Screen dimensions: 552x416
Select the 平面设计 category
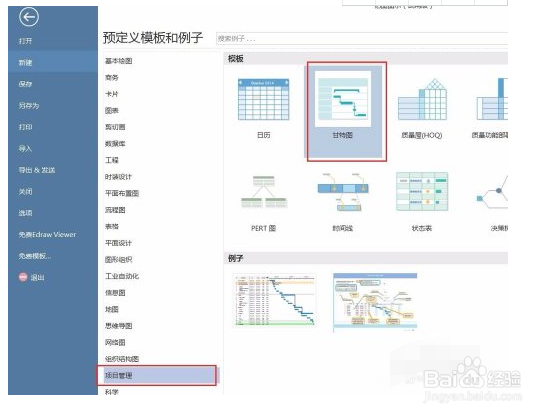(118, 243)
